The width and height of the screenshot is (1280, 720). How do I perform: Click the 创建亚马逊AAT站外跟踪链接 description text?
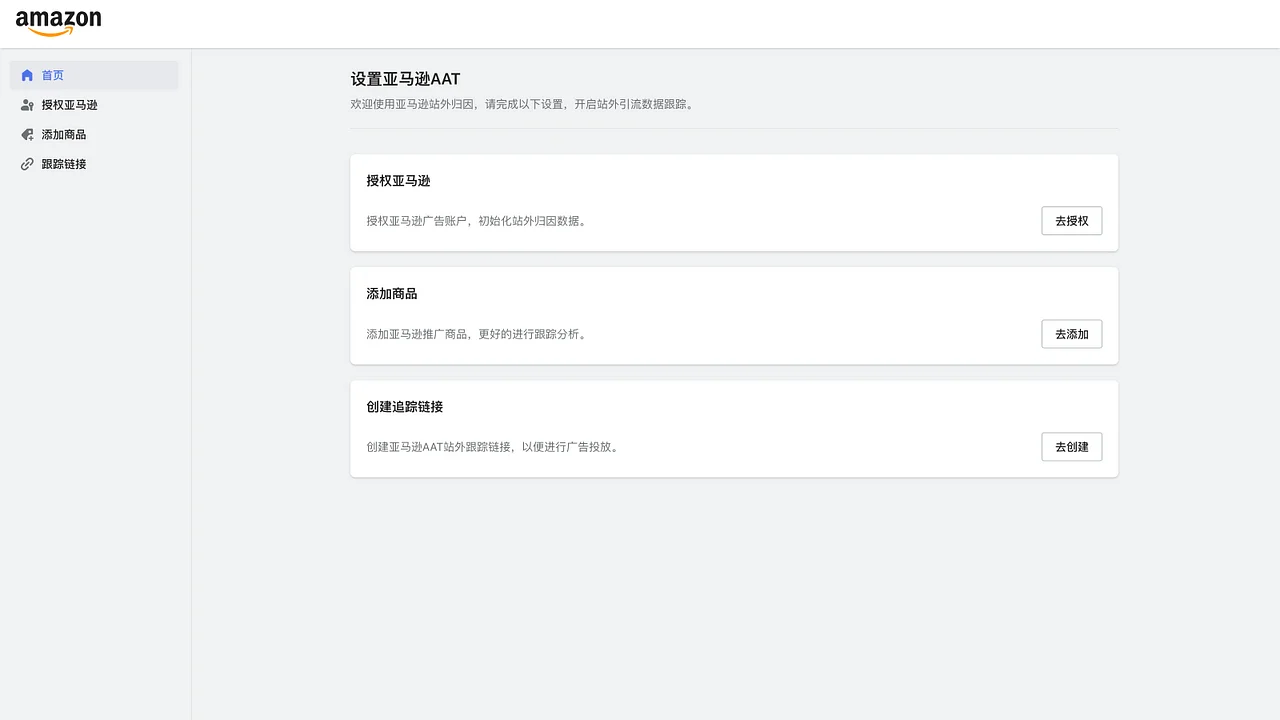(x=494, y=447)
